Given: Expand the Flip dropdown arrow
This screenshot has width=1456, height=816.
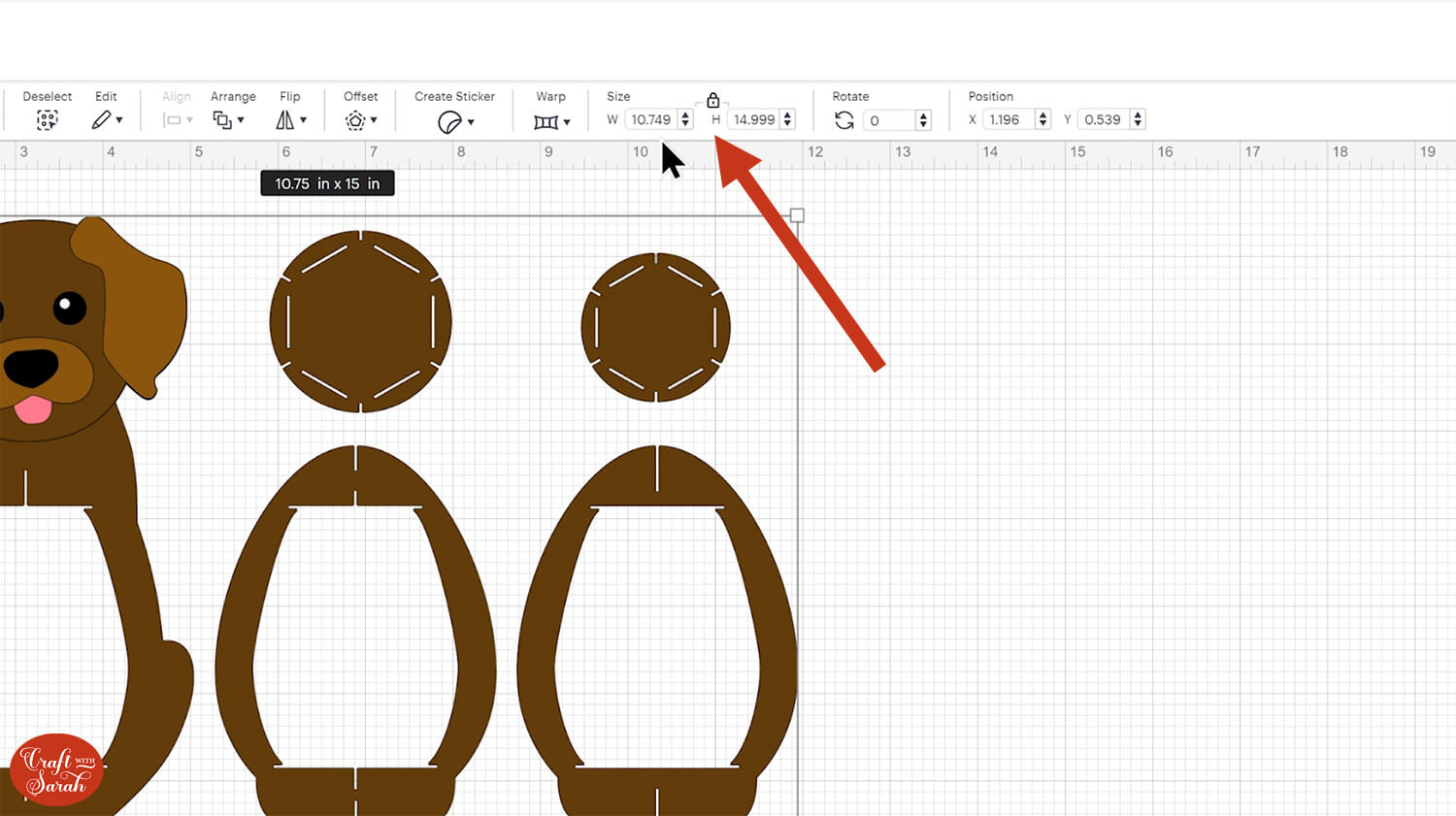Looking at the screenshot, I should pyautogui.click(x=304, y=120).
